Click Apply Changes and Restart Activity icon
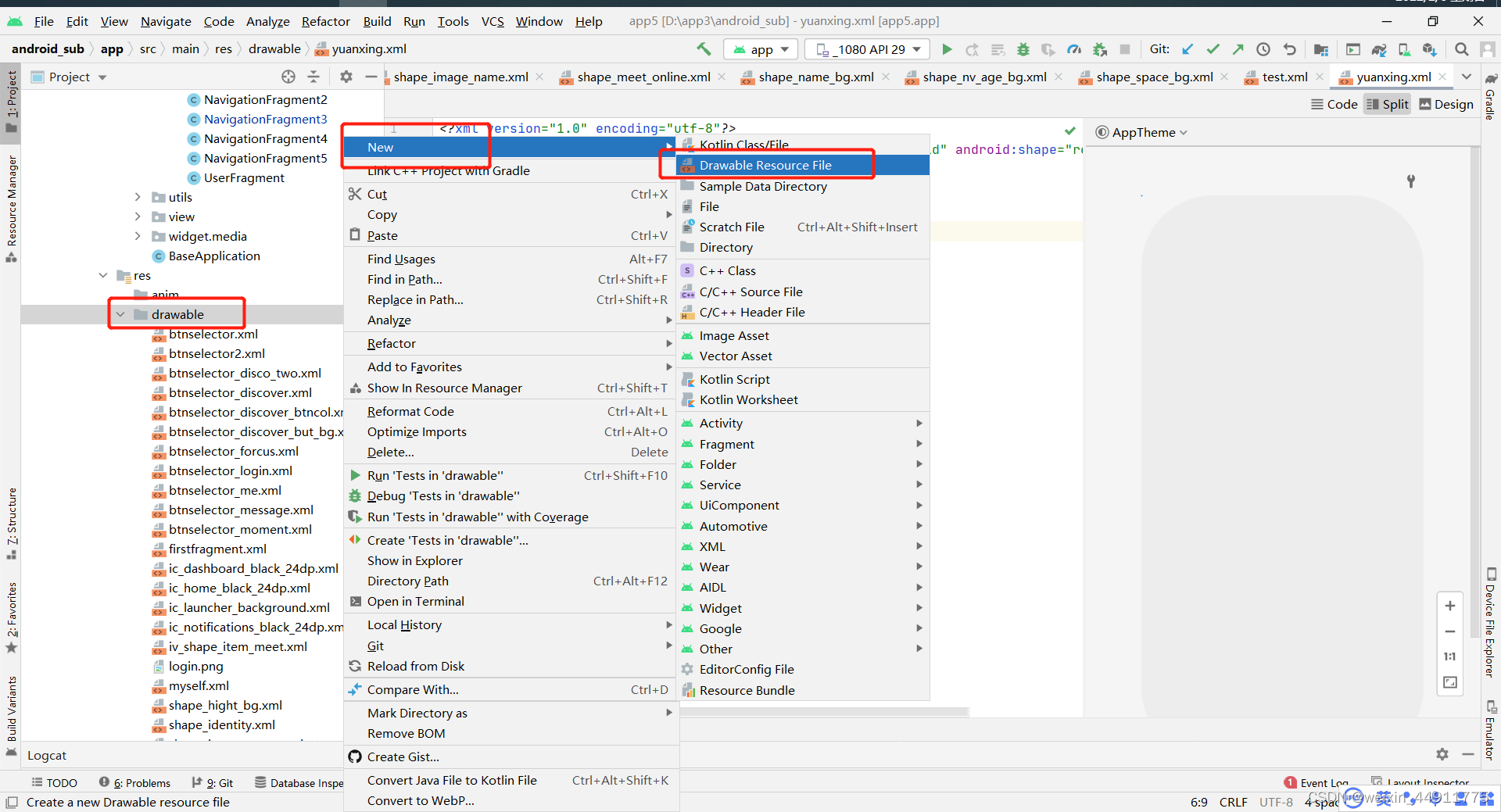The height and width of the screenshot is (812, 1501). [x=972, y=49]
